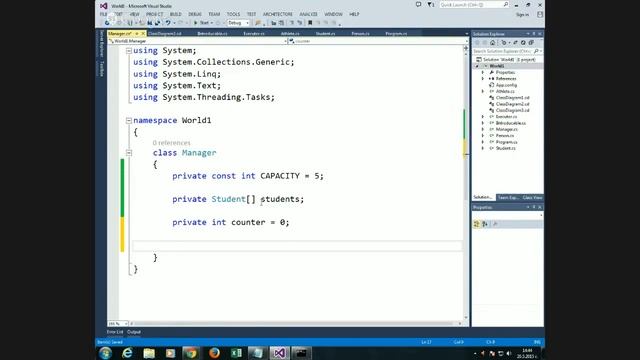Open the FILE menu
640x360 pixels.
(x=104, y=14)
